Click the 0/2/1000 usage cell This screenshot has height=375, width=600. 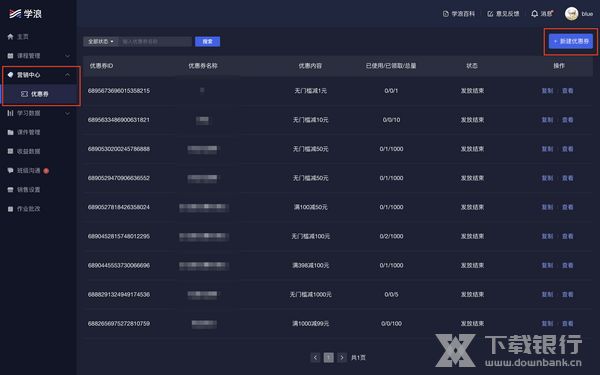pos(391,236)
